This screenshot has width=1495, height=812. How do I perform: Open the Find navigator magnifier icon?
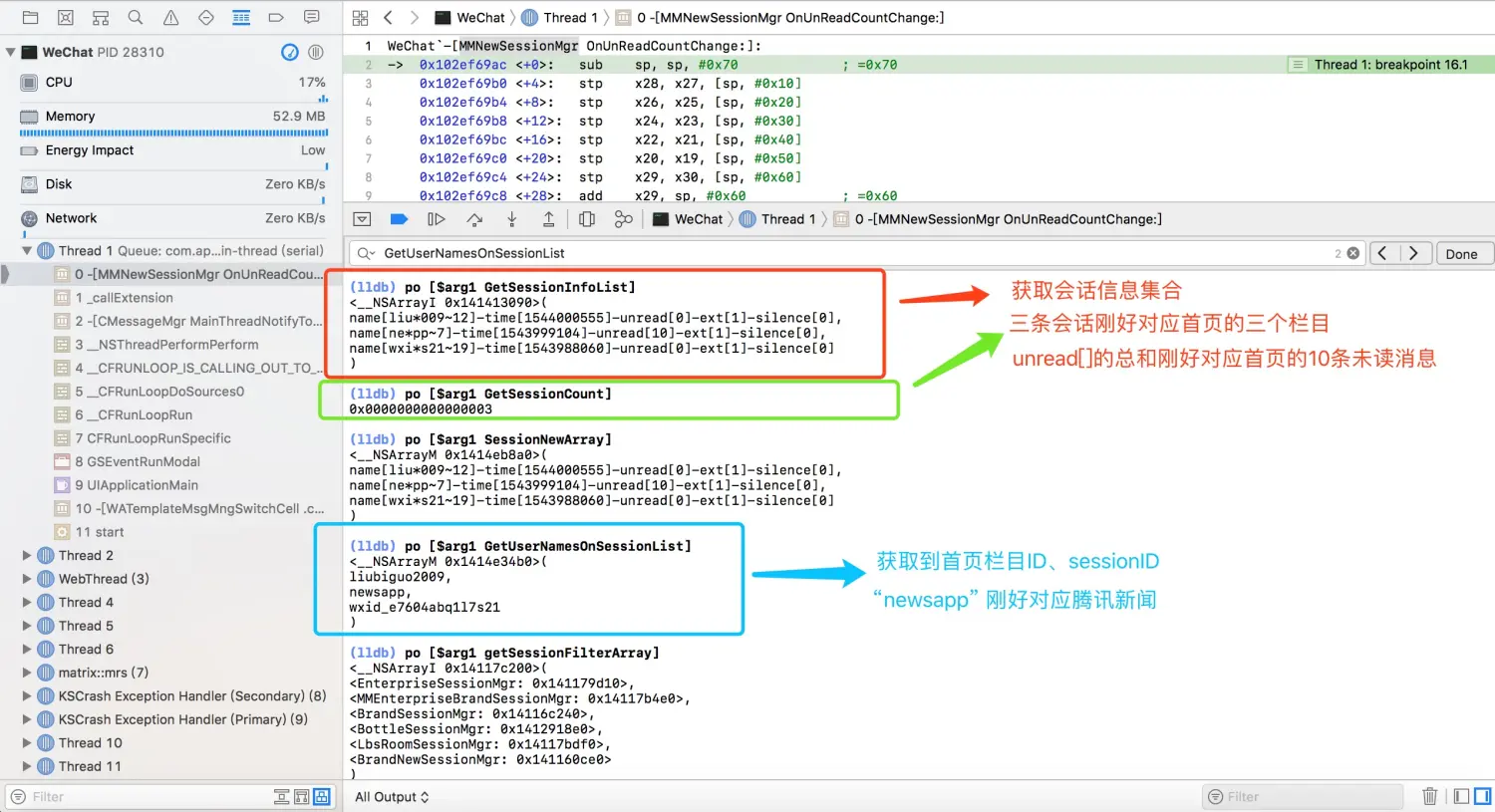point(136,17)
